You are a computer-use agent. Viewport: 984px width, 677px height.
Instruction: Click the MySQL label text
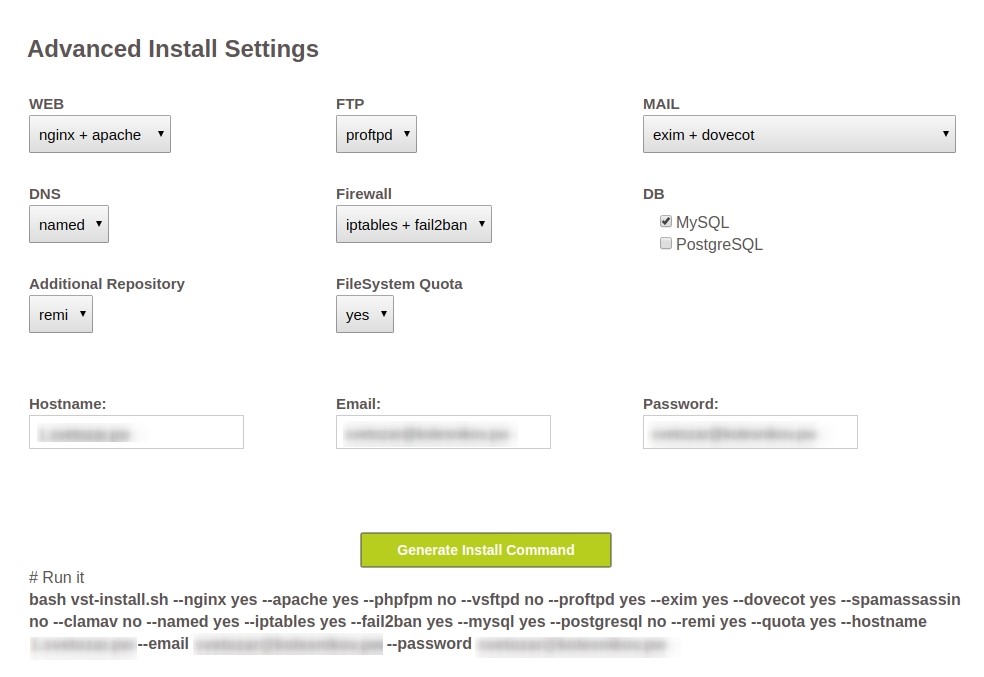coord(702,223)
